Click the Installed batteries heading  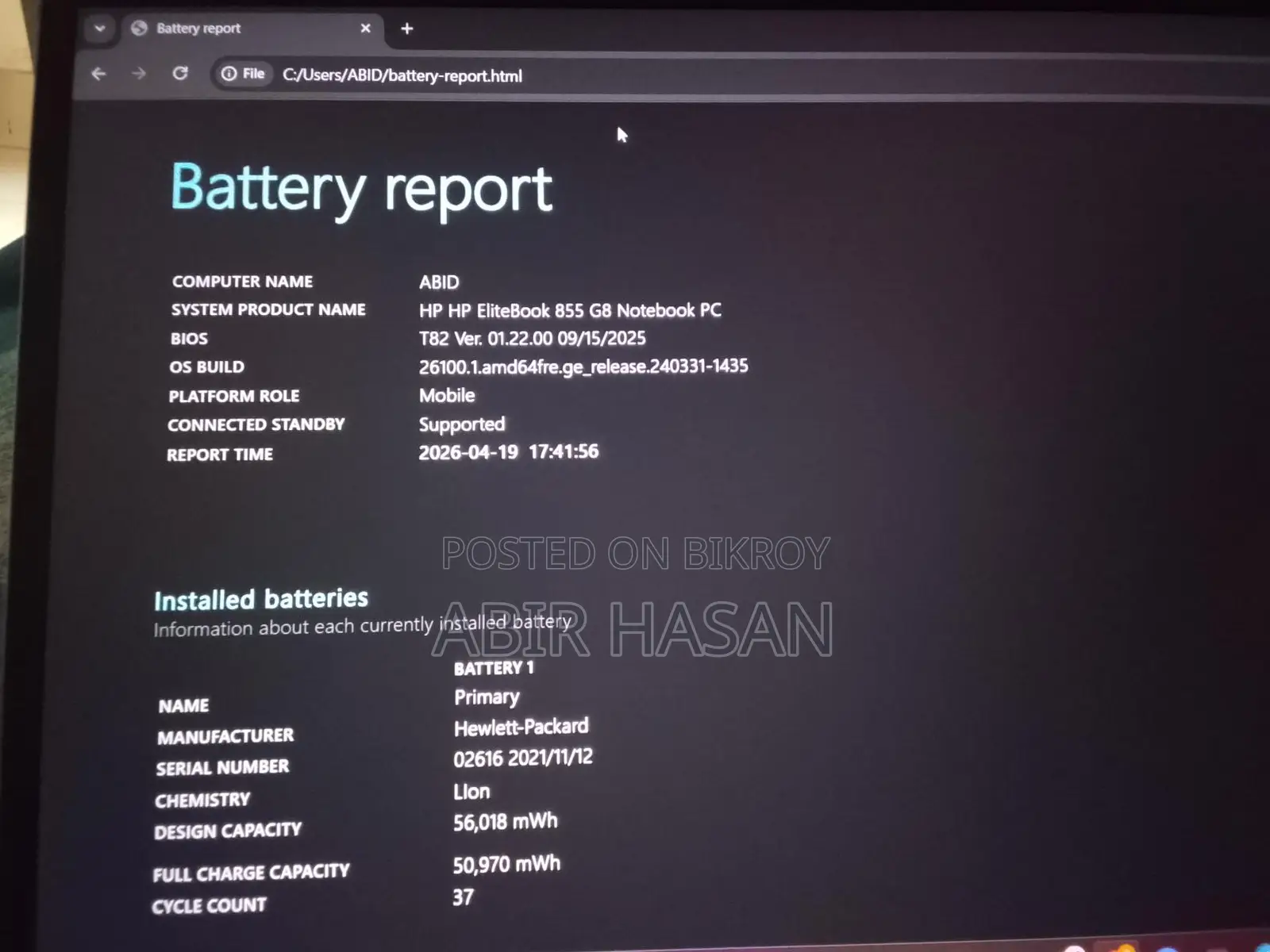click(x=261, y=599)
